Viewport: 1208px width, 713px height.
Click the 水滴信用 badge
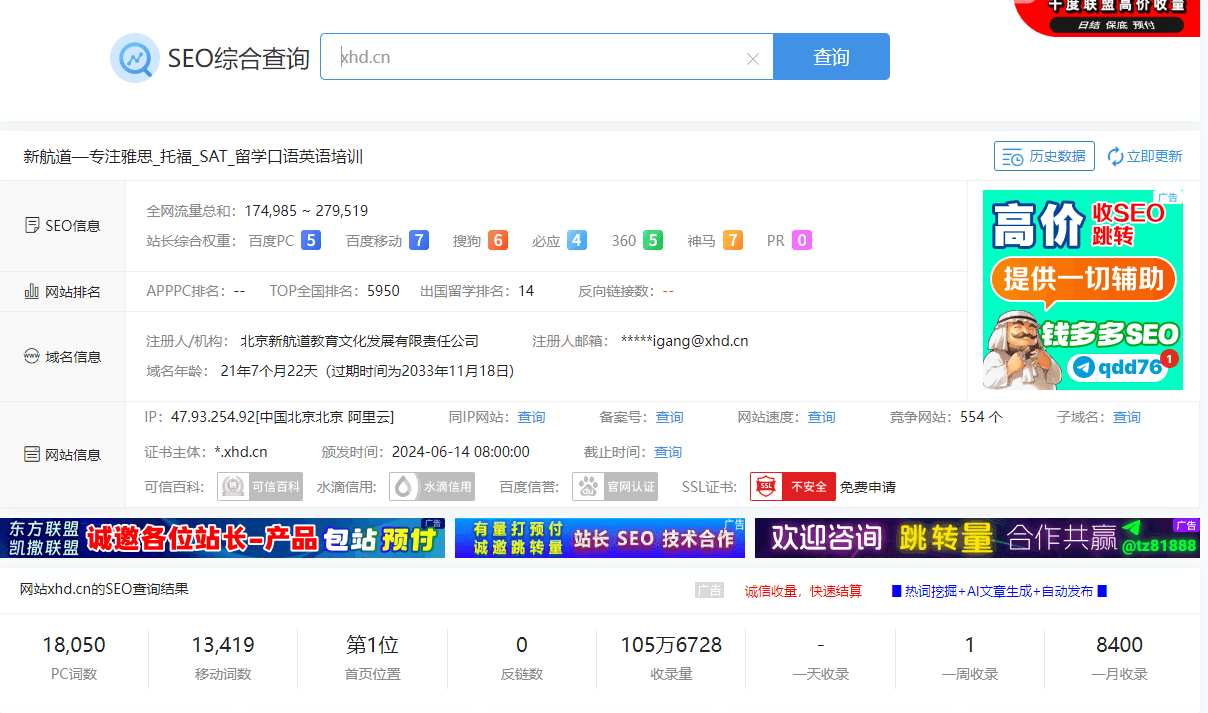431,487
